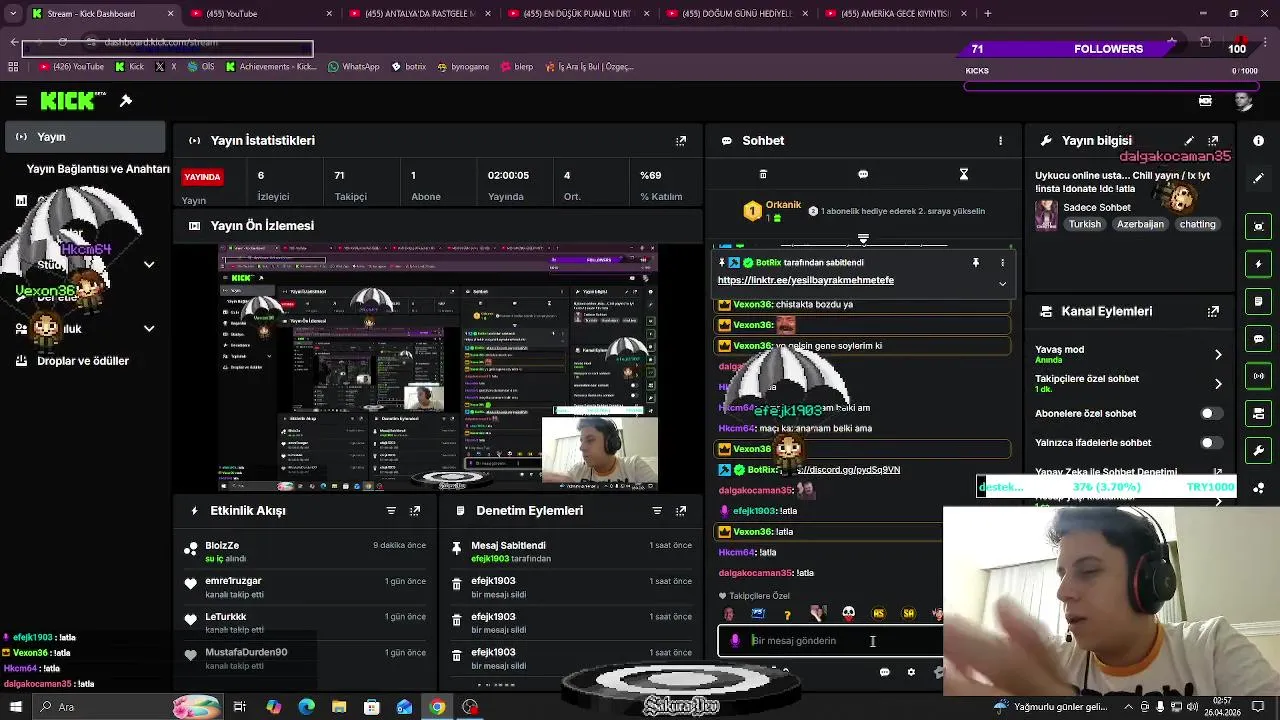1280x720 pixels.
Task: Click the message input field
Action: [830, 641]
